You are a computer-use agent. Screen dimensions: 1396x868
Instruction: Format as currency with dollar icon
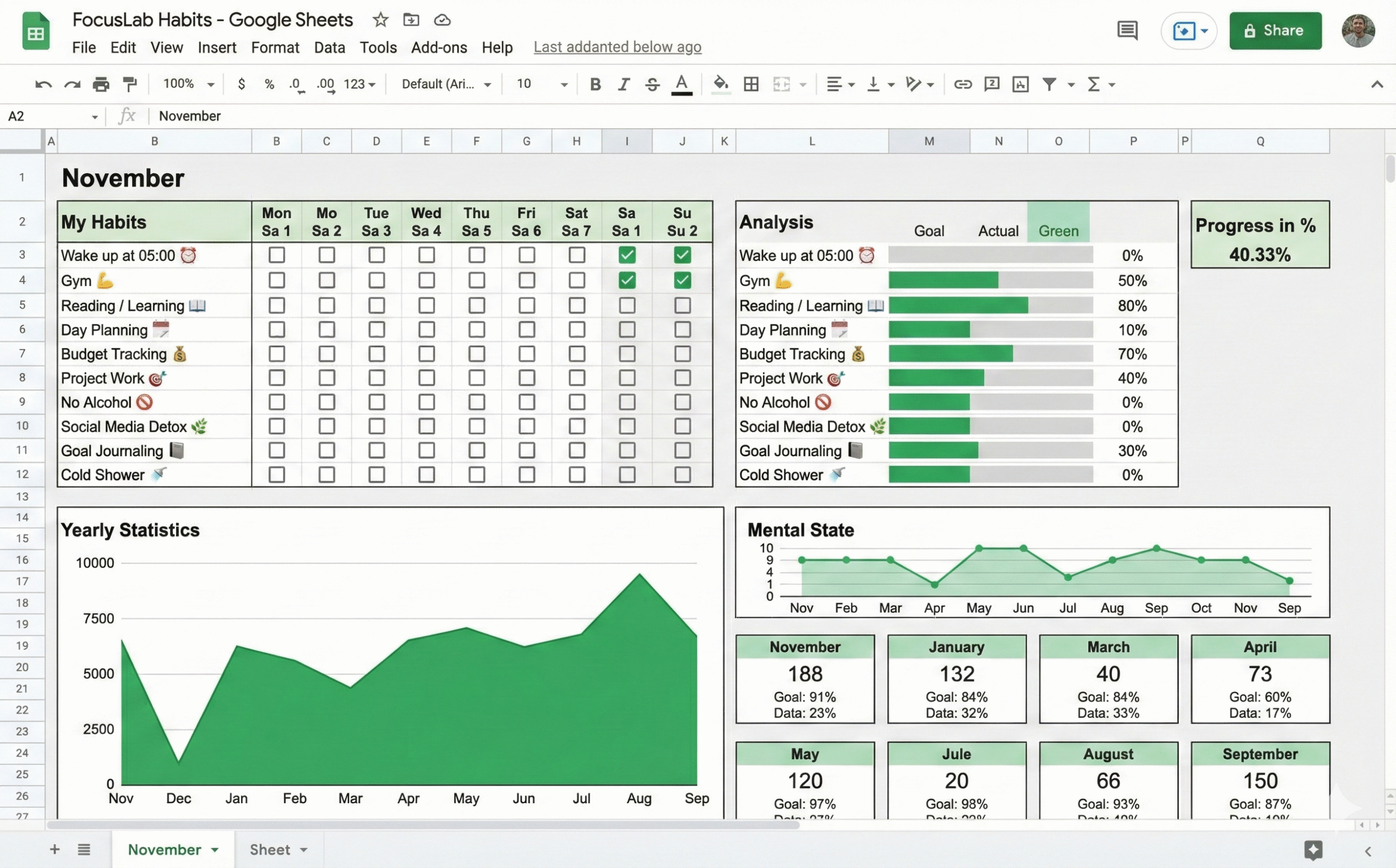[x=242, y=84]
